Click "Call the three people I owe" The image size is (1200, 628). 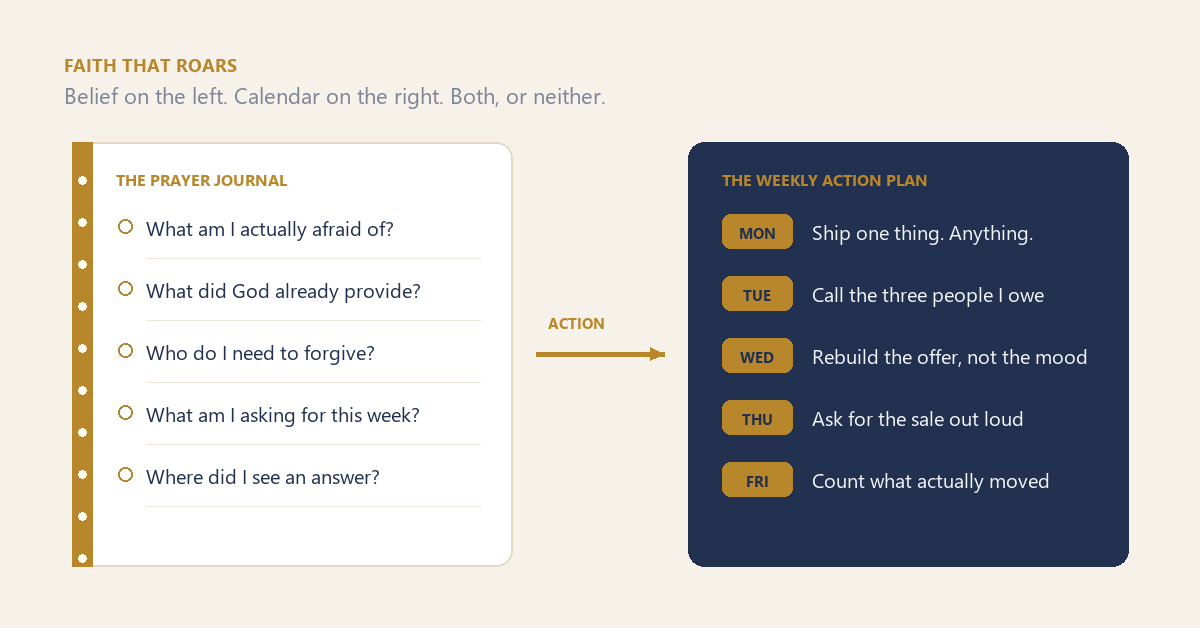[x=928, y=296]
